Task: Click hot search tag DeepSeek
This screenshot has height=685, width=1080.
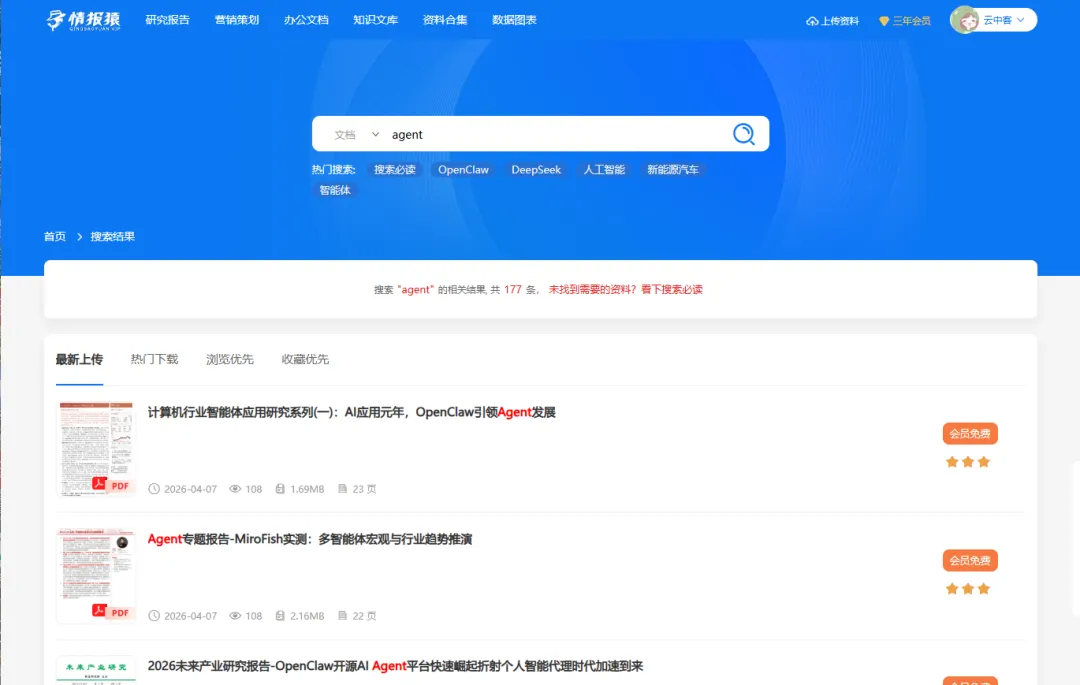Action: tap(536, 169)
